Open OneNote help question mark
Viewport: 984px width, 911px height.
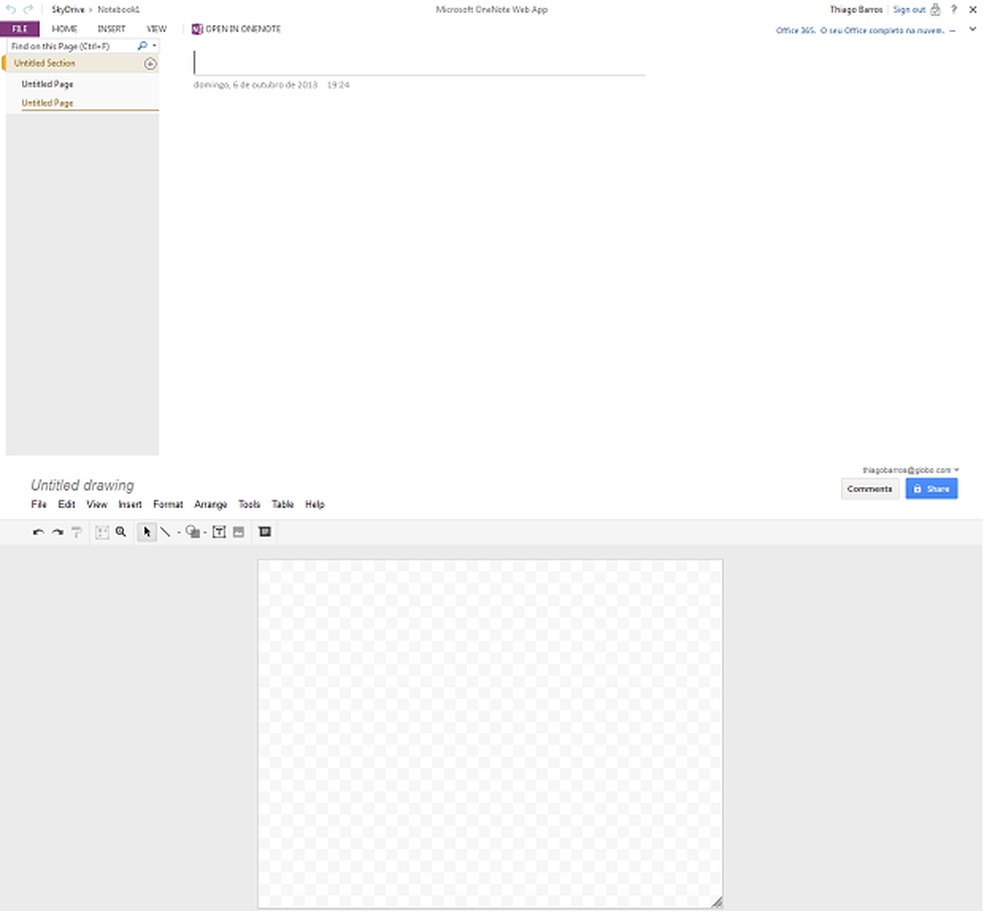(x=954, y=9)
